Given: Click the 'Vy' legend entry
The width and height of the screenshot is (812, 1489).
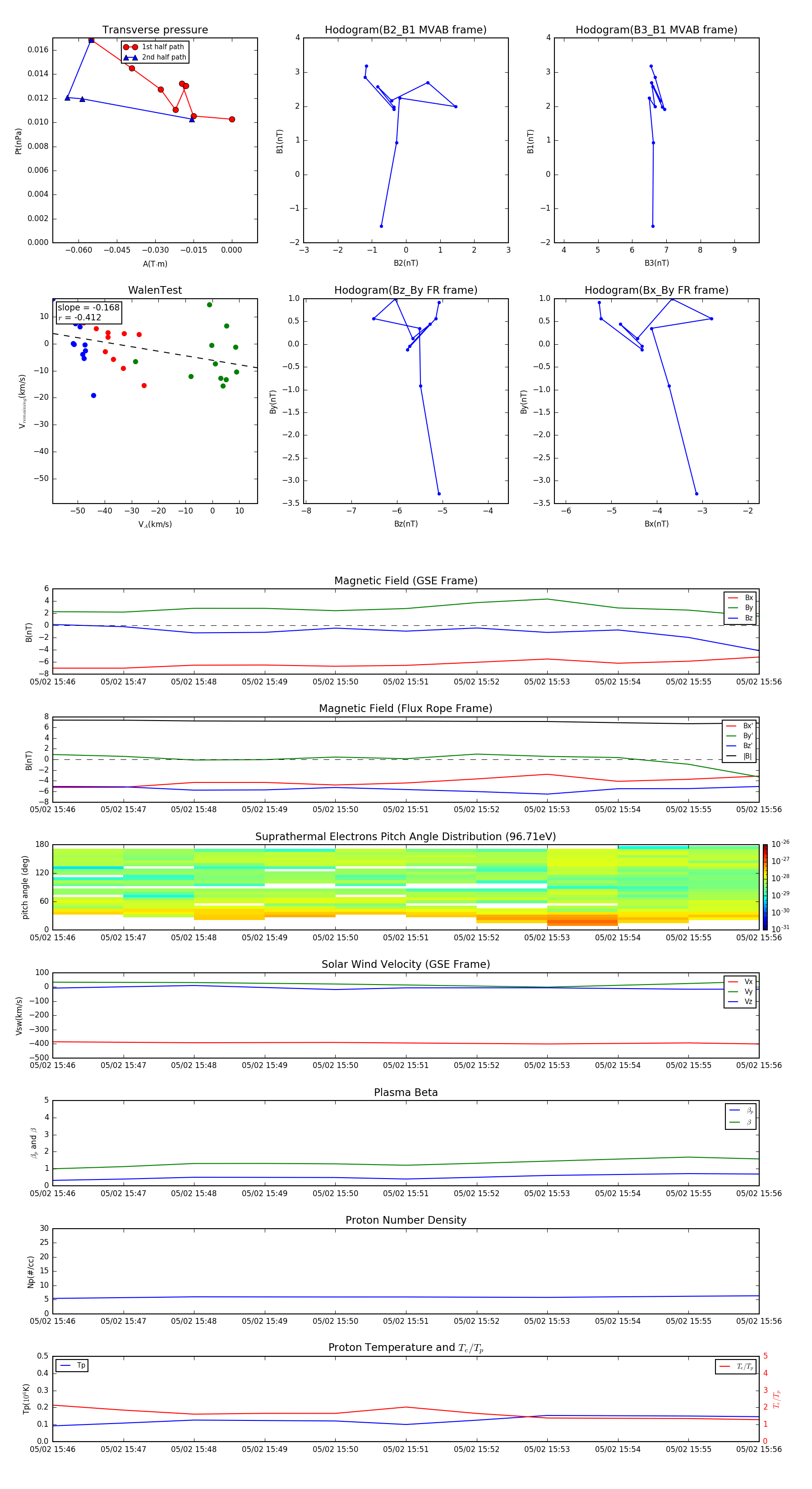Looking at the screenshot, I should click(x=740, y=992).
